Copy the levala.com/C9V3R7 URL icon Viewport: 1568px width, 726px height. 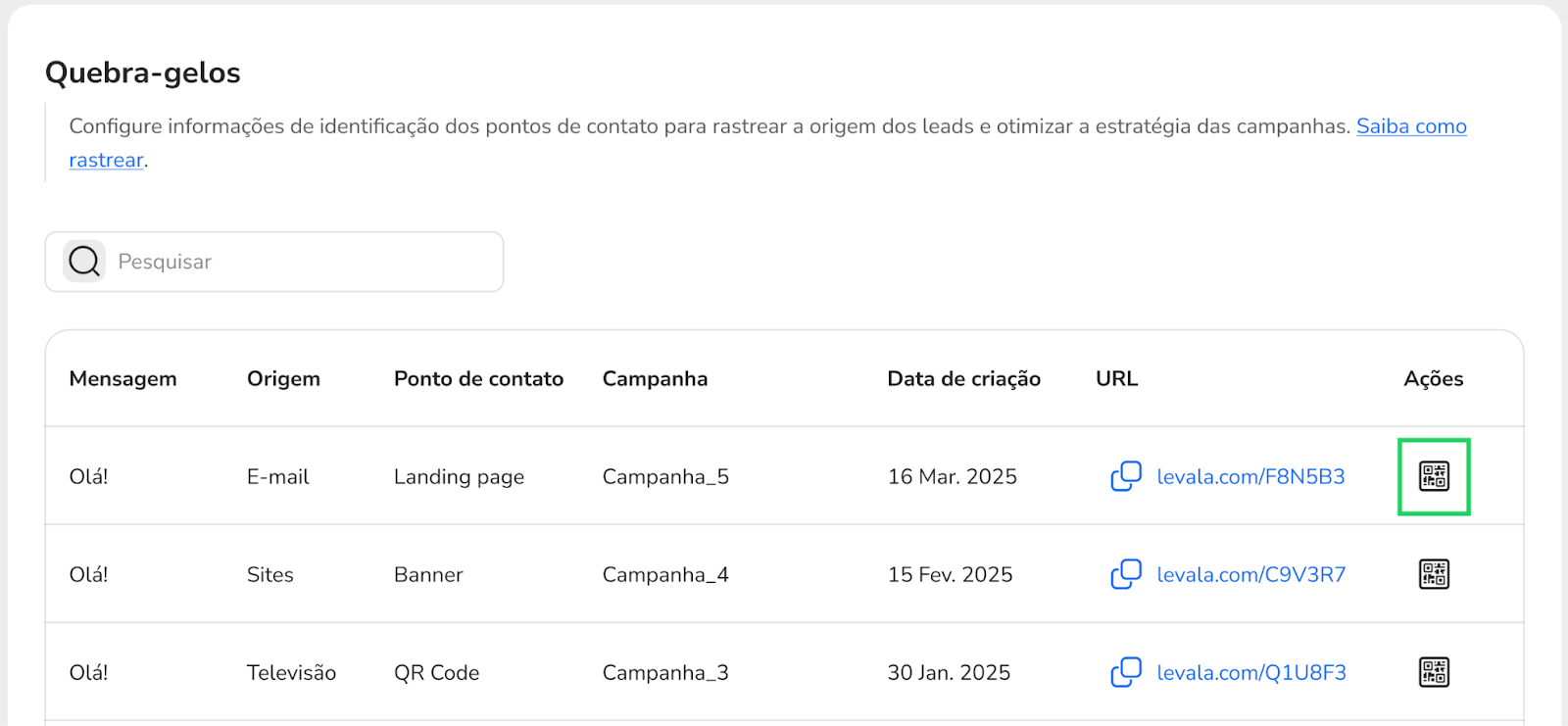pyautogui.click(x=1126, y=574)
